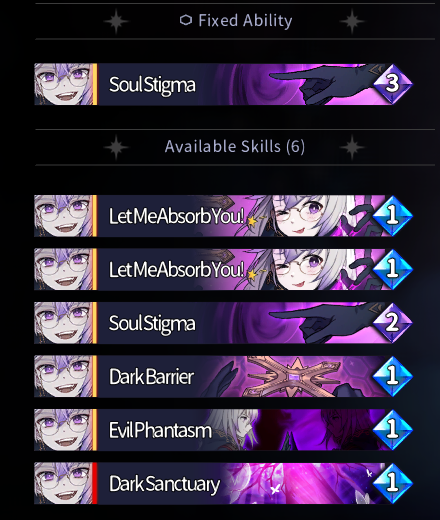Screen dimensions: 440x520
Task: Click the Available Skills (6) header
Action: tap(235, 147)
